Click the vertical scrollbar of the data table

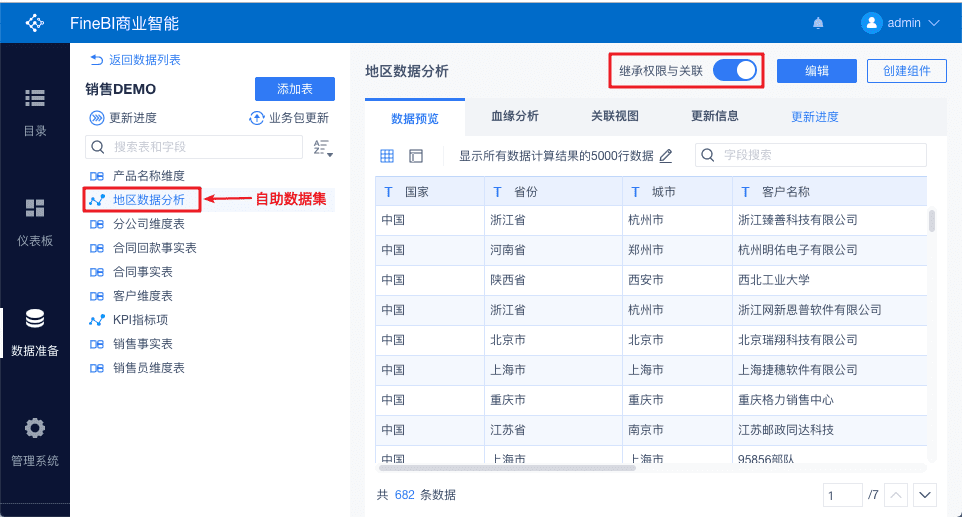(x=932, y=221)
